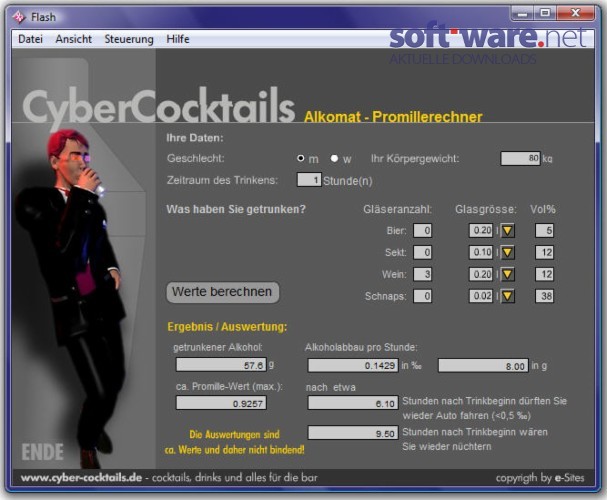Click the Bier Gläseranzahl field
Image resolution: width=607 pixels, height=500 pixels.
[x=422, y=231]
